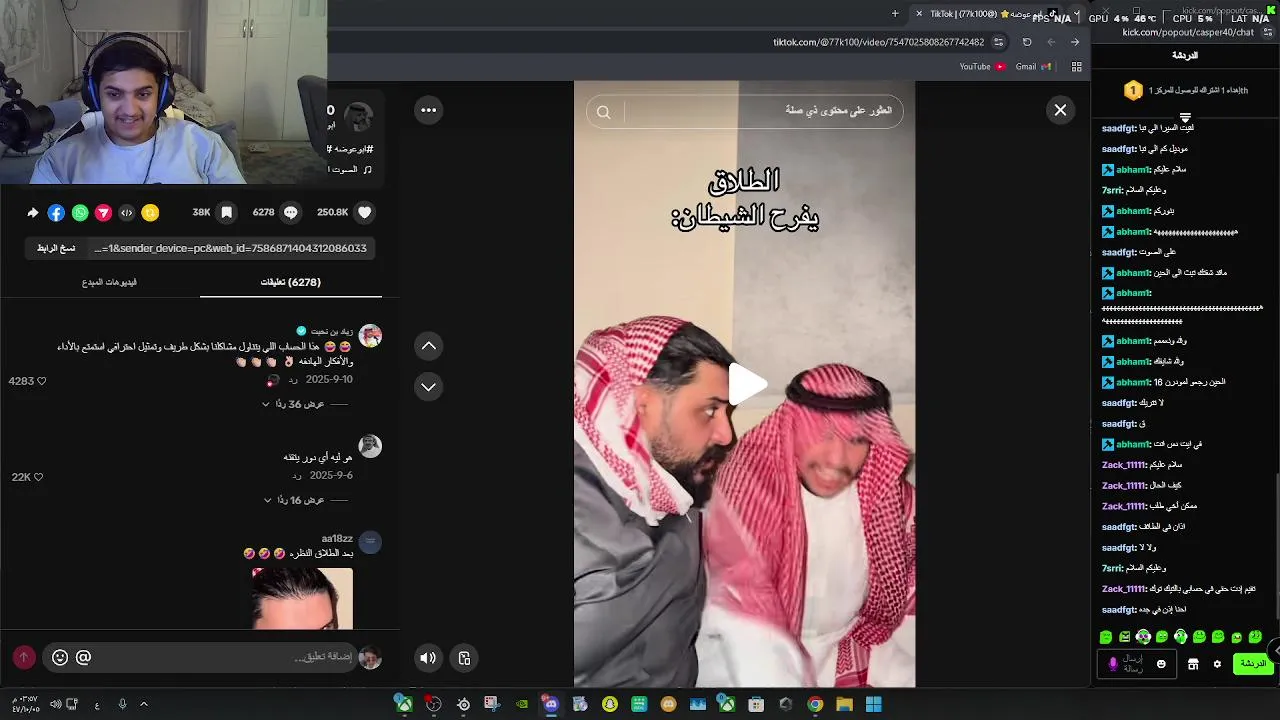Go to previous video with up chevron
The image size is (1280, 720).
428,346
